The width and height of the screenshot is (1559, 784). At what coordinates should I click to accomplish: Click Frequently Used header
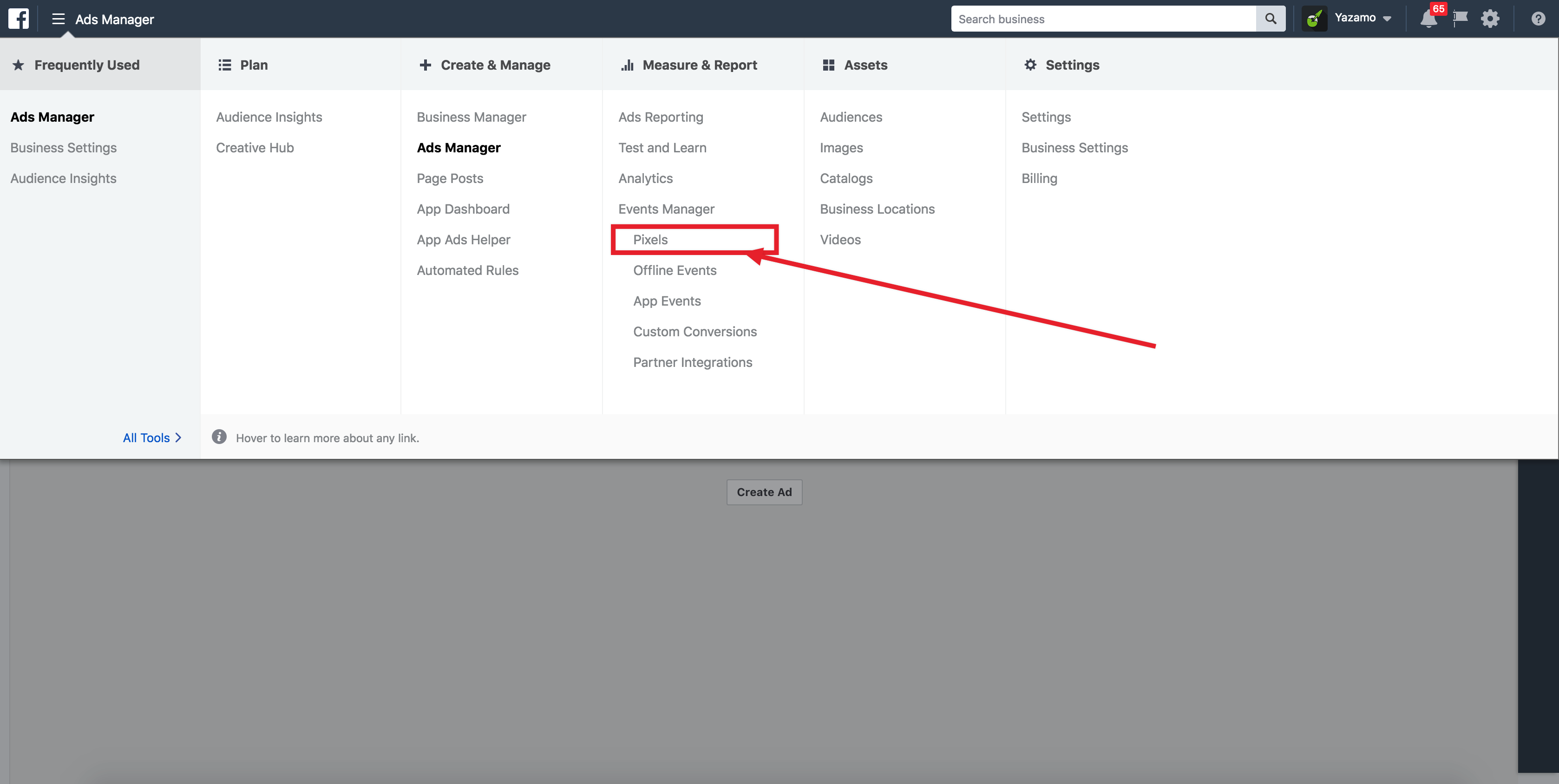[x=86, y=65]
